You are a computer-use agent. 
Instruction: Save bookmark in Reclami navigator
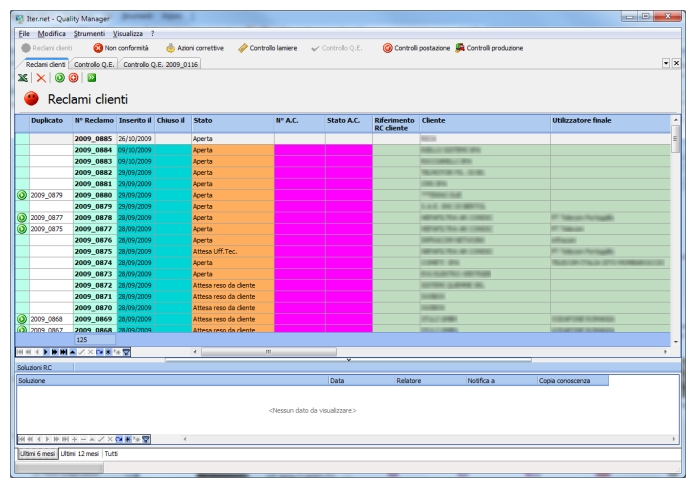108,352
